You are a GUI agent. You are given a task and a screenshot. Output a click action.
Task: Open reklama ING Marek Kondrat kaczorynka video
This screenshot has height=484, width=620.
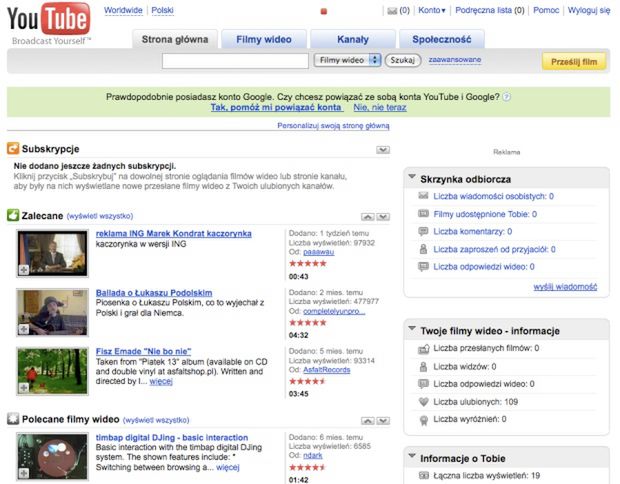[x=174, y=234]
